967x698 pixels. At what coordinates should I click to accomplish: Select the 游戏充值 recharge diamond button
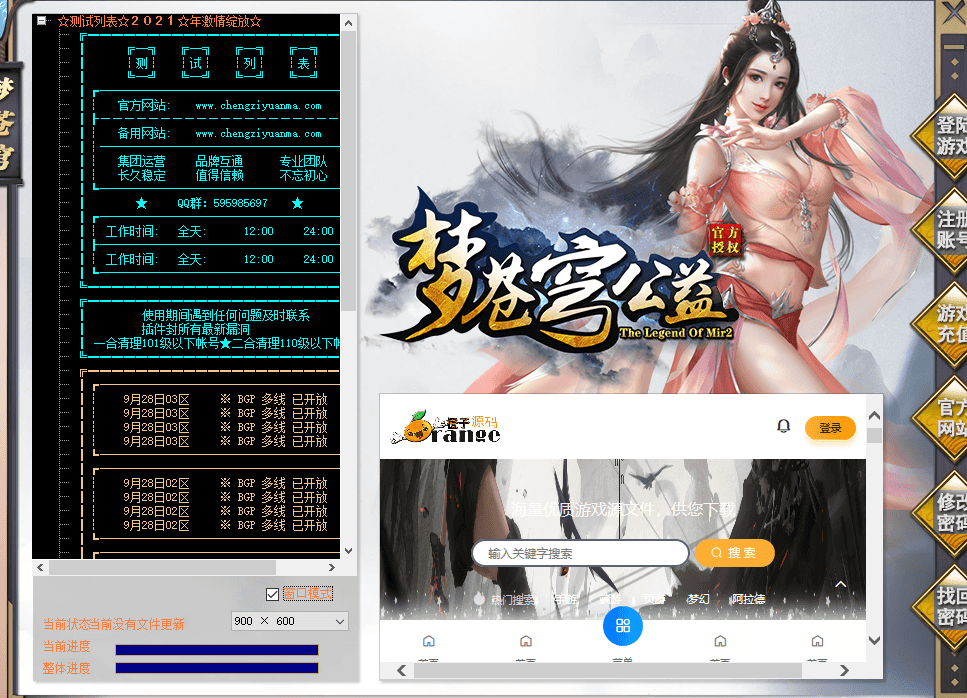945,323
